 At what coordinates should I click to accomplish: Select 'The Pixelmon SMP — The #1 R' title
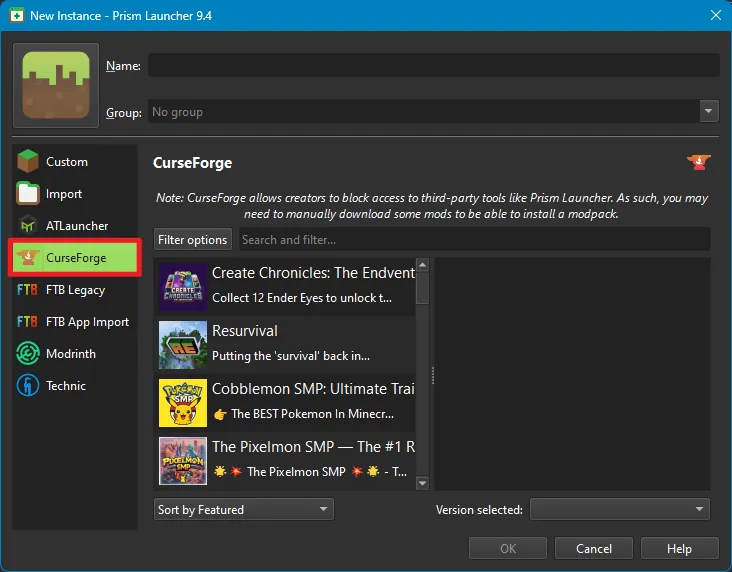313,446
